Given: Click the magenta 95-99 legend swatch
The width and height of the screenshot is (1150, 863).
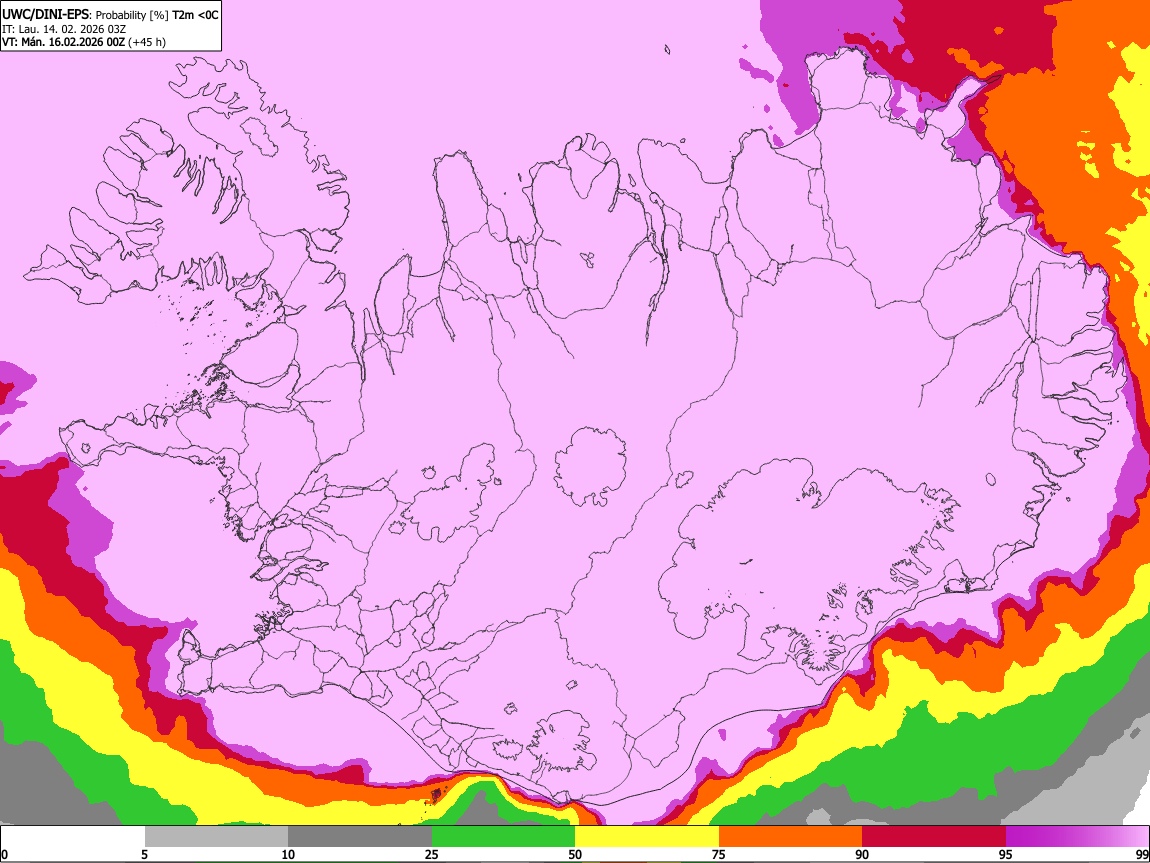Looking at the screenshot, I should [x=1077, y=837].
